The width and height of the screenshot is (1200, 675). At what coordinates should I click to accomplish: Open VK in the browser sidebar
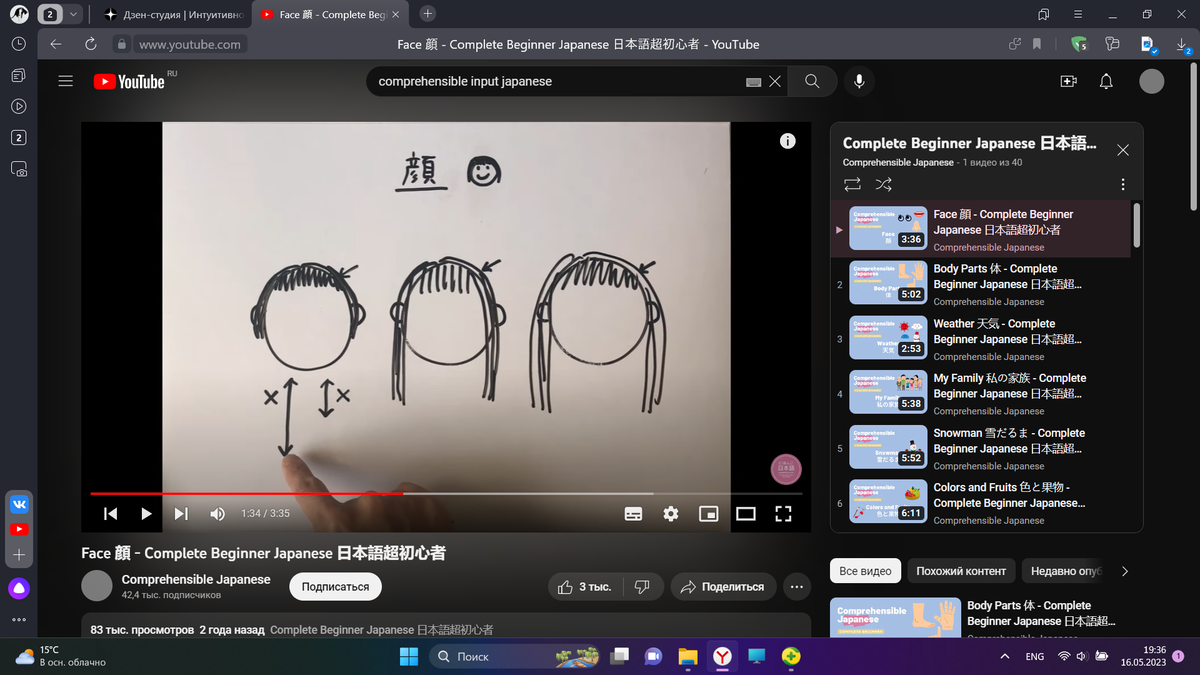18,504
